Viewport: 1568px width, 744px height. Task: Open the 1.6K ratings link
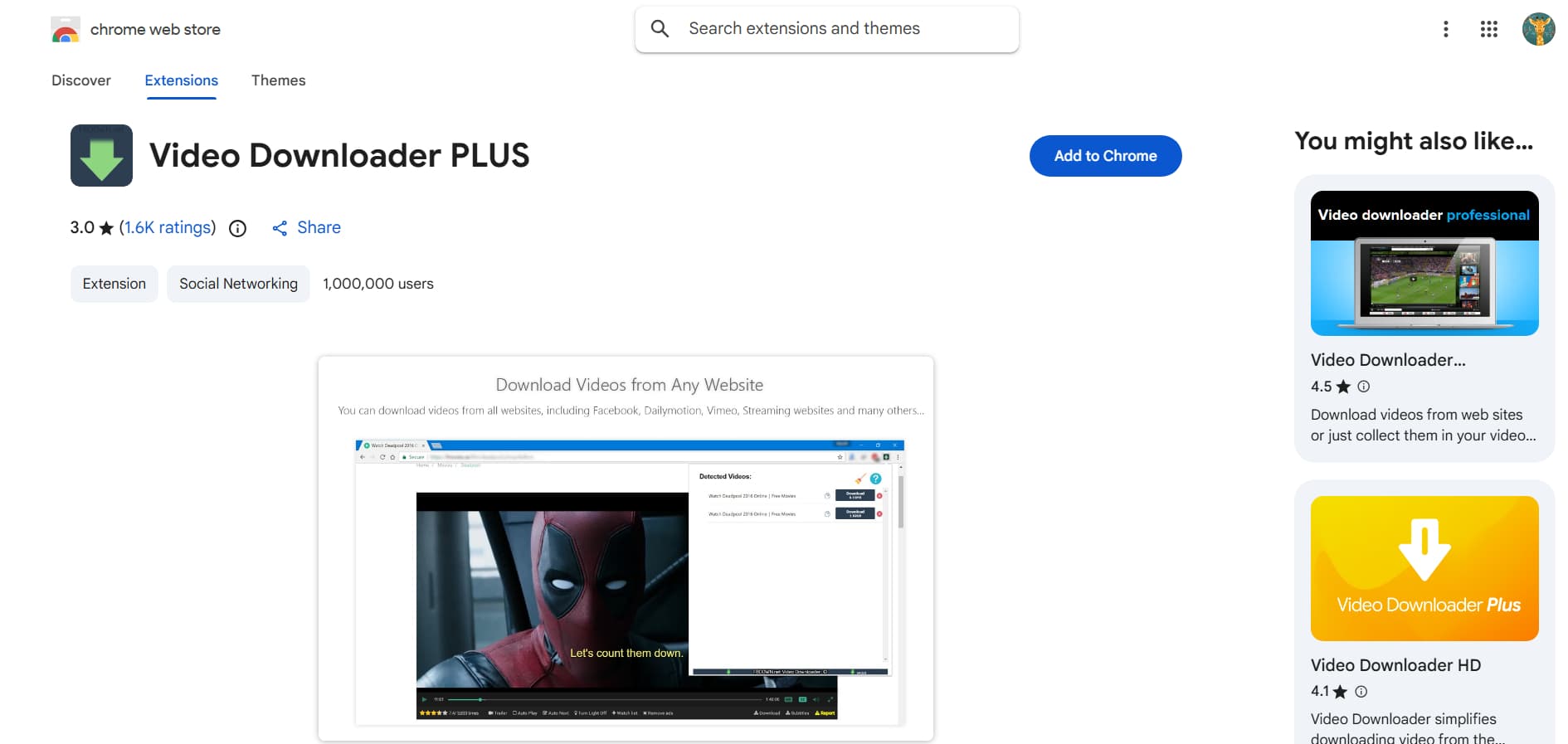click(168, 227)
